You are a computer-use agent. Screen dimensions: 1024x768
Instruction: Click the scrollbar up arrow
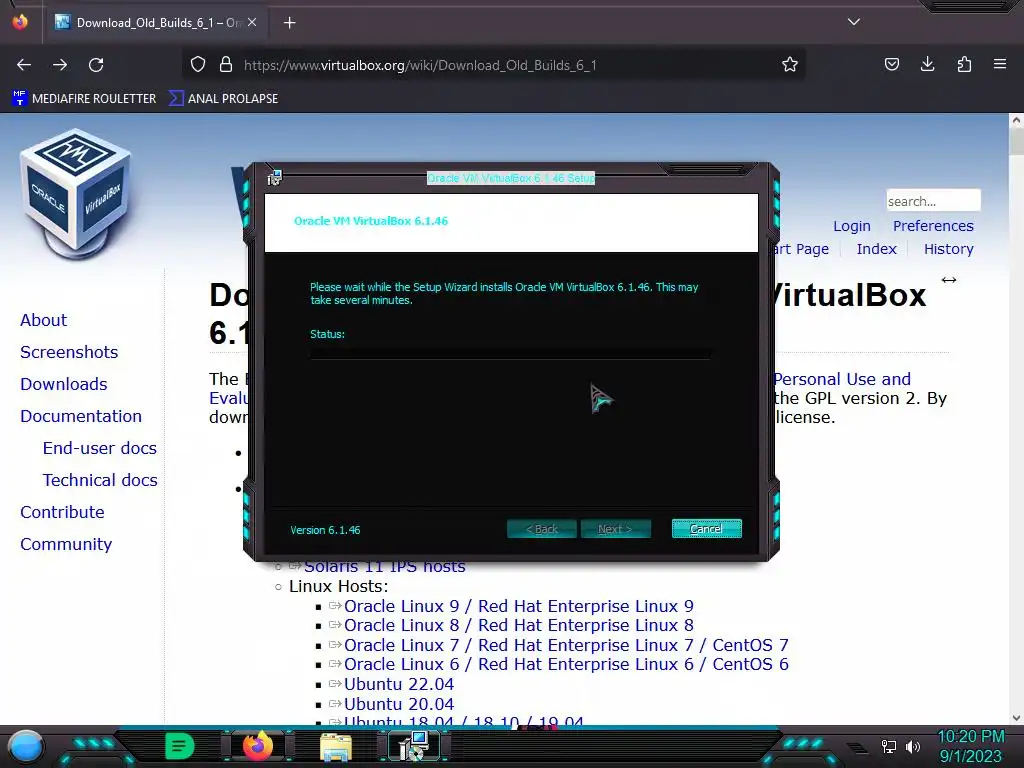tap(1016, 120)
